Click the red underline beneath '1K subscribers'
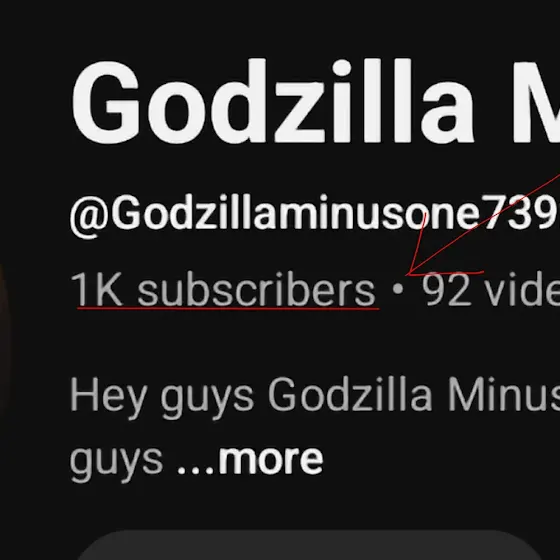Viewport: 560px width, 560px height. (228, 309)
